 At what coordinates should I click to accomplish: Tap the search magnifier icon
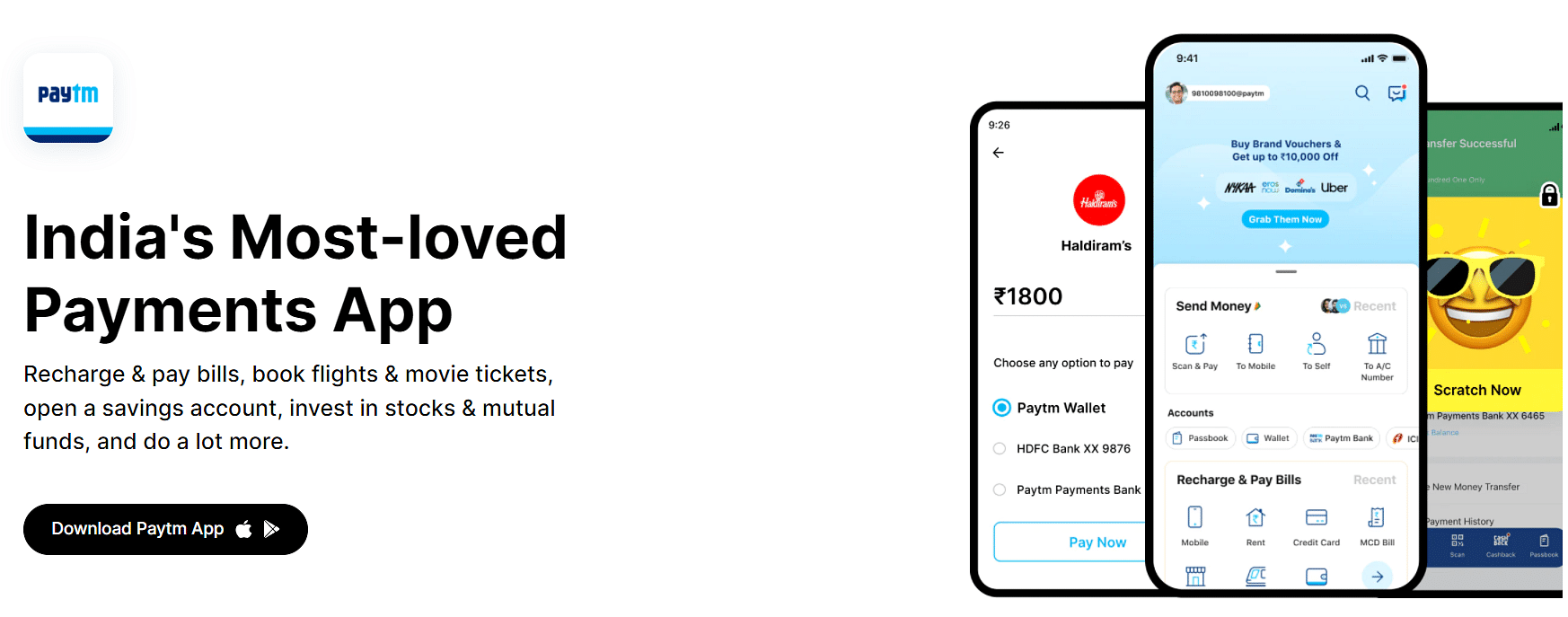1362,93
